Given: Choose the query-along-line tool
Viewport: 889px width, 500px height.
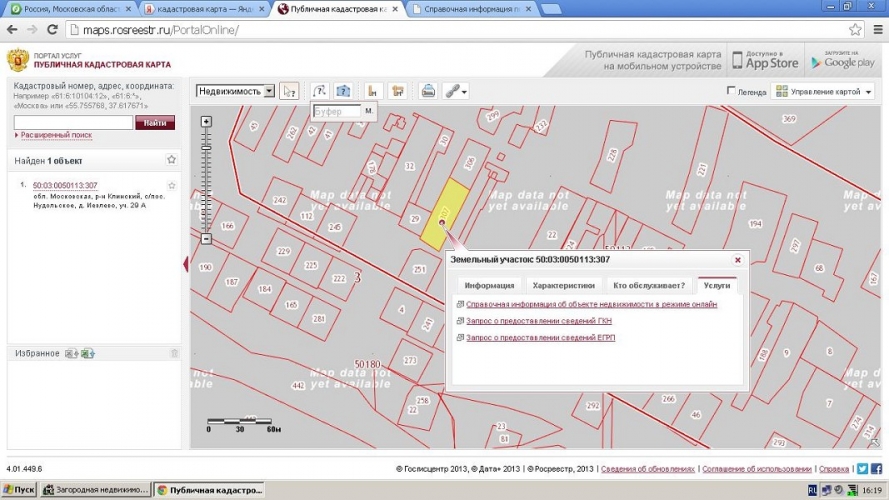Looking at the screenshot, I should point(320,91).
